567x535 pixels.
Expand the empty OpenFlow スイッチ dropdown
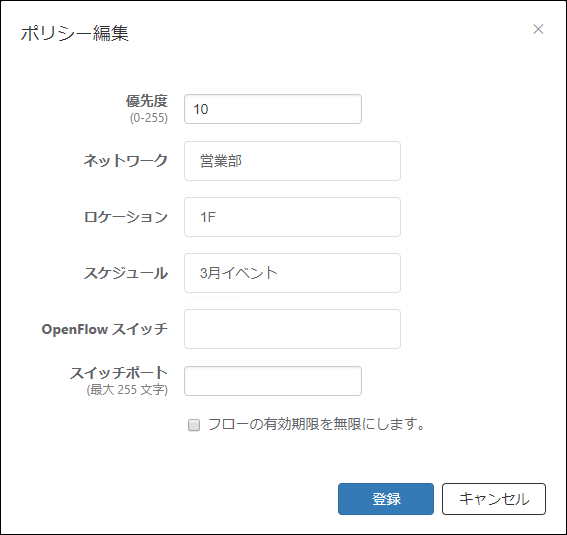pyautogui.click(x=292, y=329)
